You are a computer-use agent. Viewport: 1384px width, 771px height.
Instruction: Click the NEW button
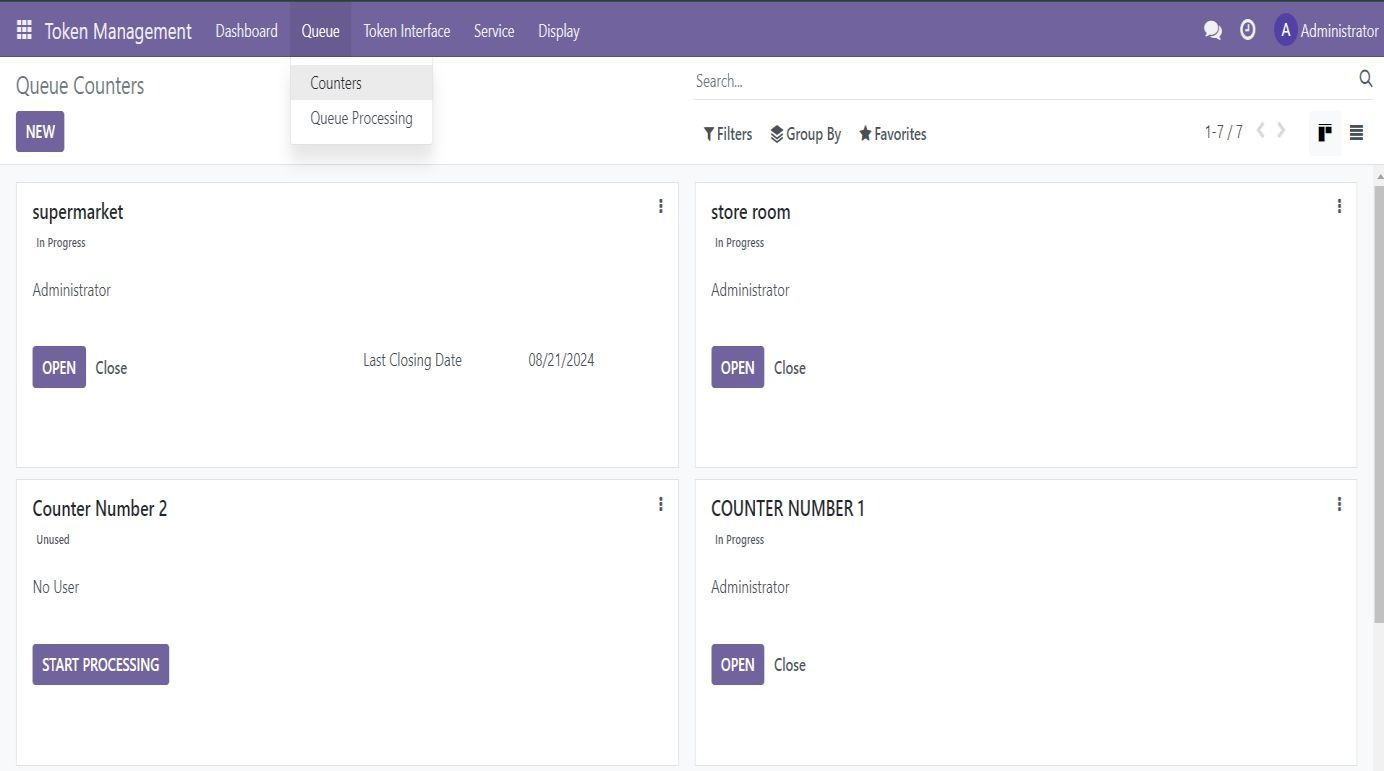[x=40, y=132]
